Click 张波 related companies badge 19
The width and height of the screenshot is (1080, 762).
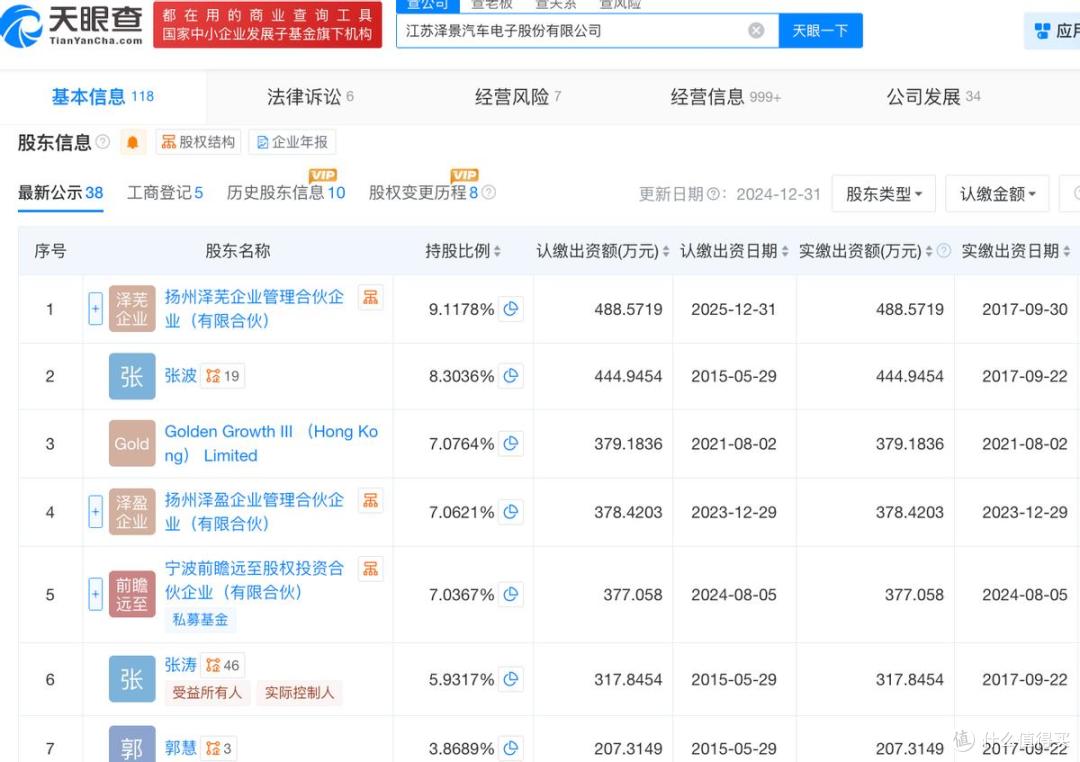click(222, 376)
